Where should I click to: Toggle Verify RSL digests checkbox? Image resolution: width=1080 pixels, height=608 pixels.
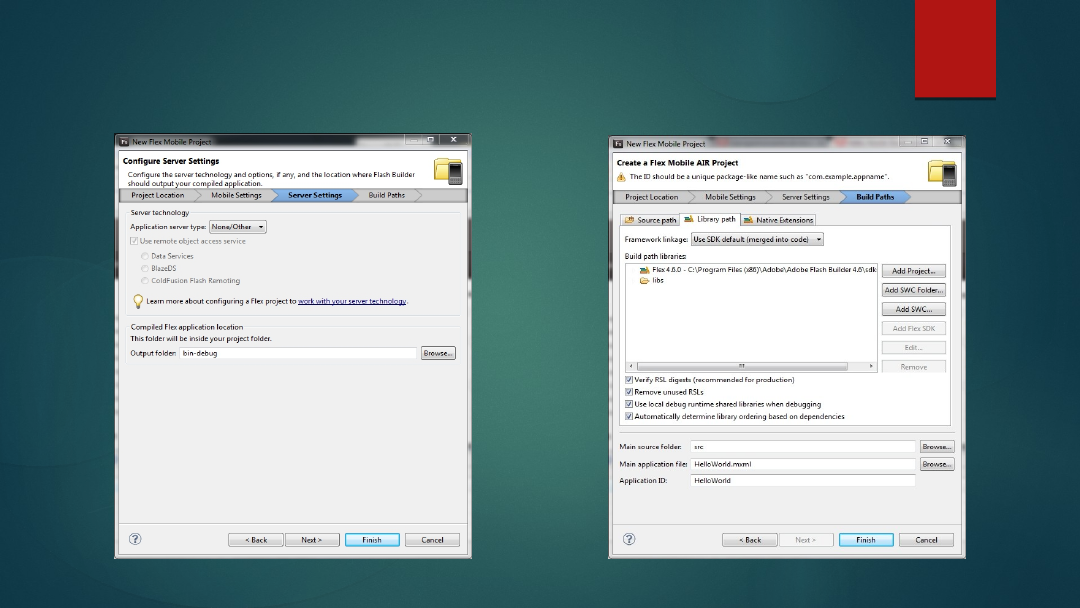tap(629, 380)
